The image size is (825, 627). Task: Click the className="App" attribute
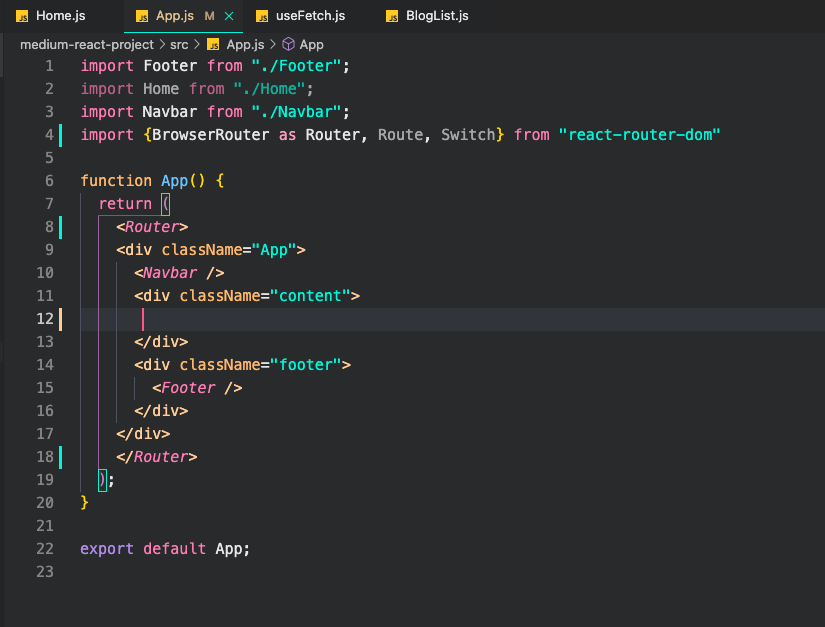coord(229,250)
